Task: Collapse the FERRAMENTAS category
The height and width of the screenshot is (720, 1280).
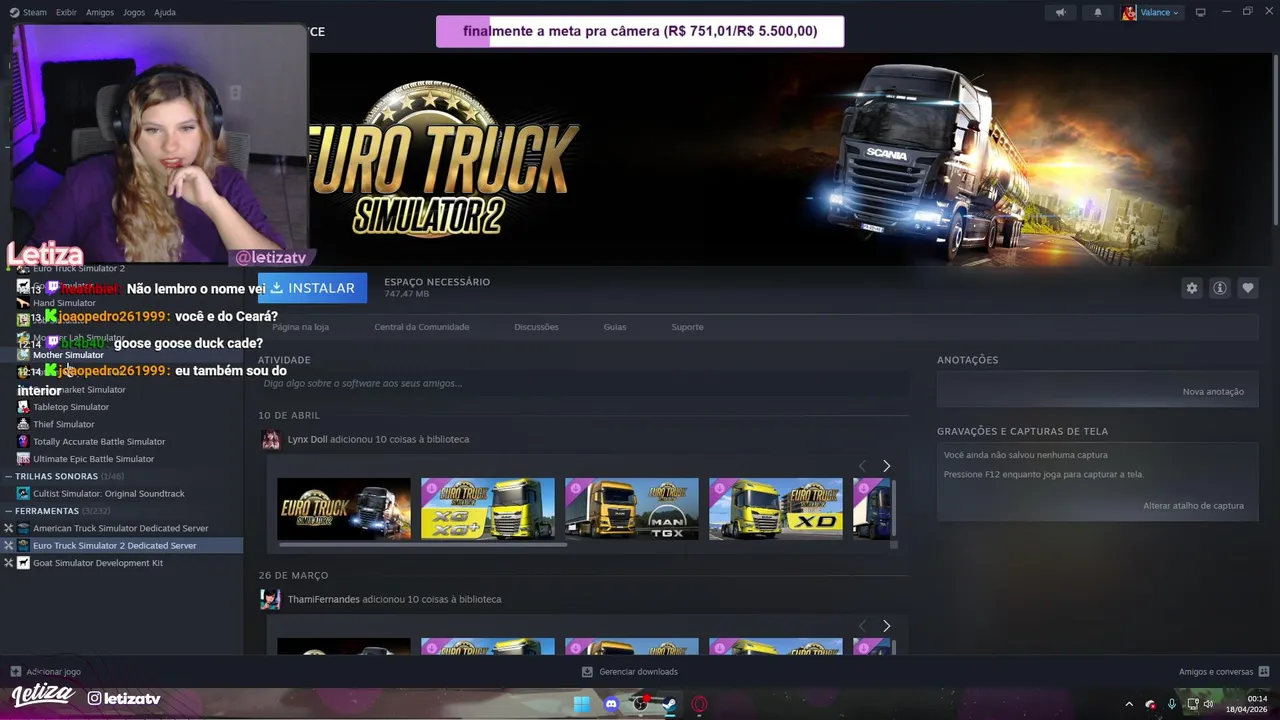Action: click(8, 511)
